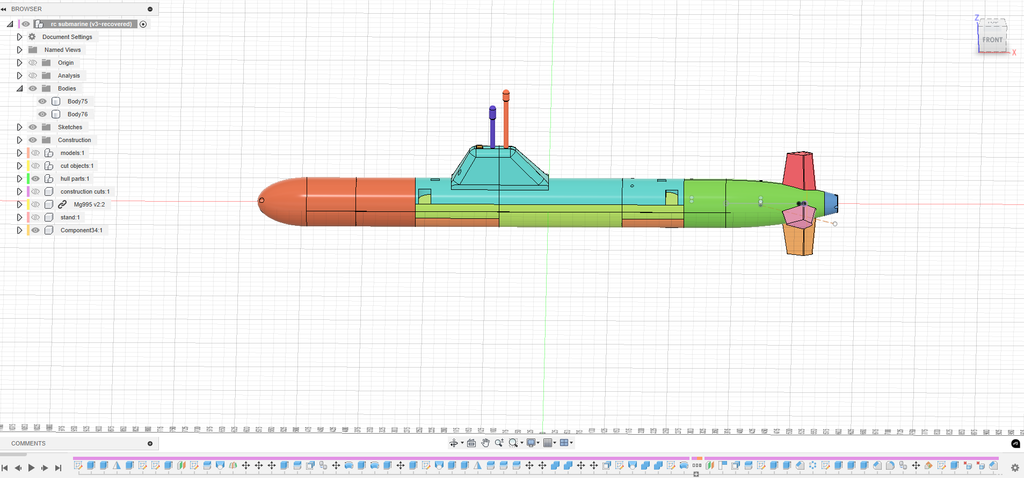Screen dimensions: 1024x478
Task: Hide the Sketches folder
Action: point(33,127)
